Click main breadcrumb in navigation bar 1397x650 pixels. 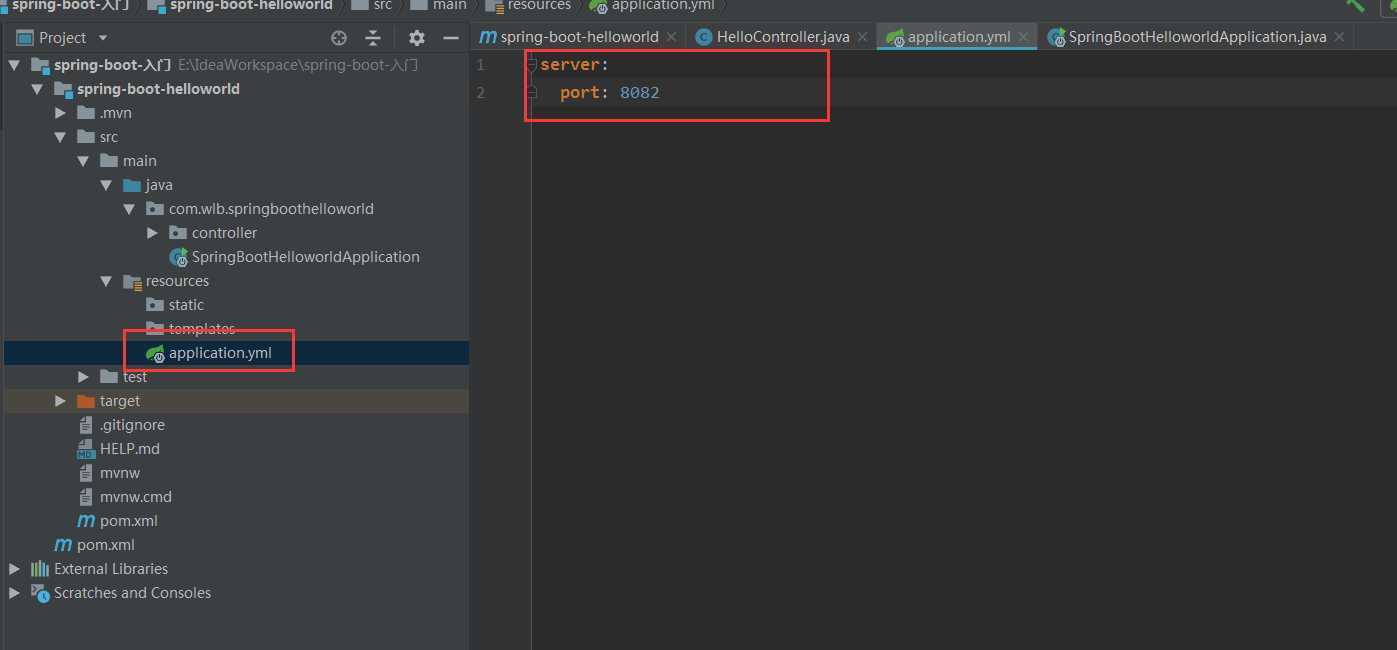449,5
